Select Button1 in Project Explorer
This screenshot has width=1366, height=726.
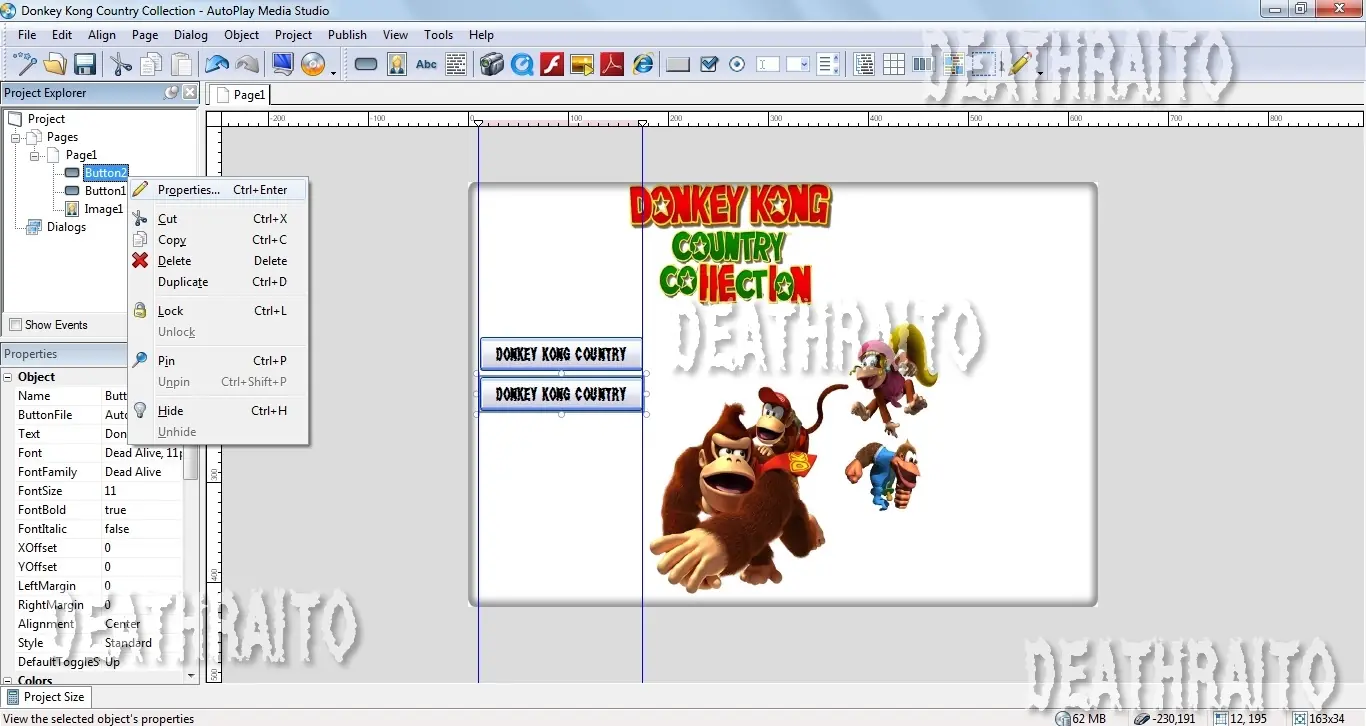105,191
